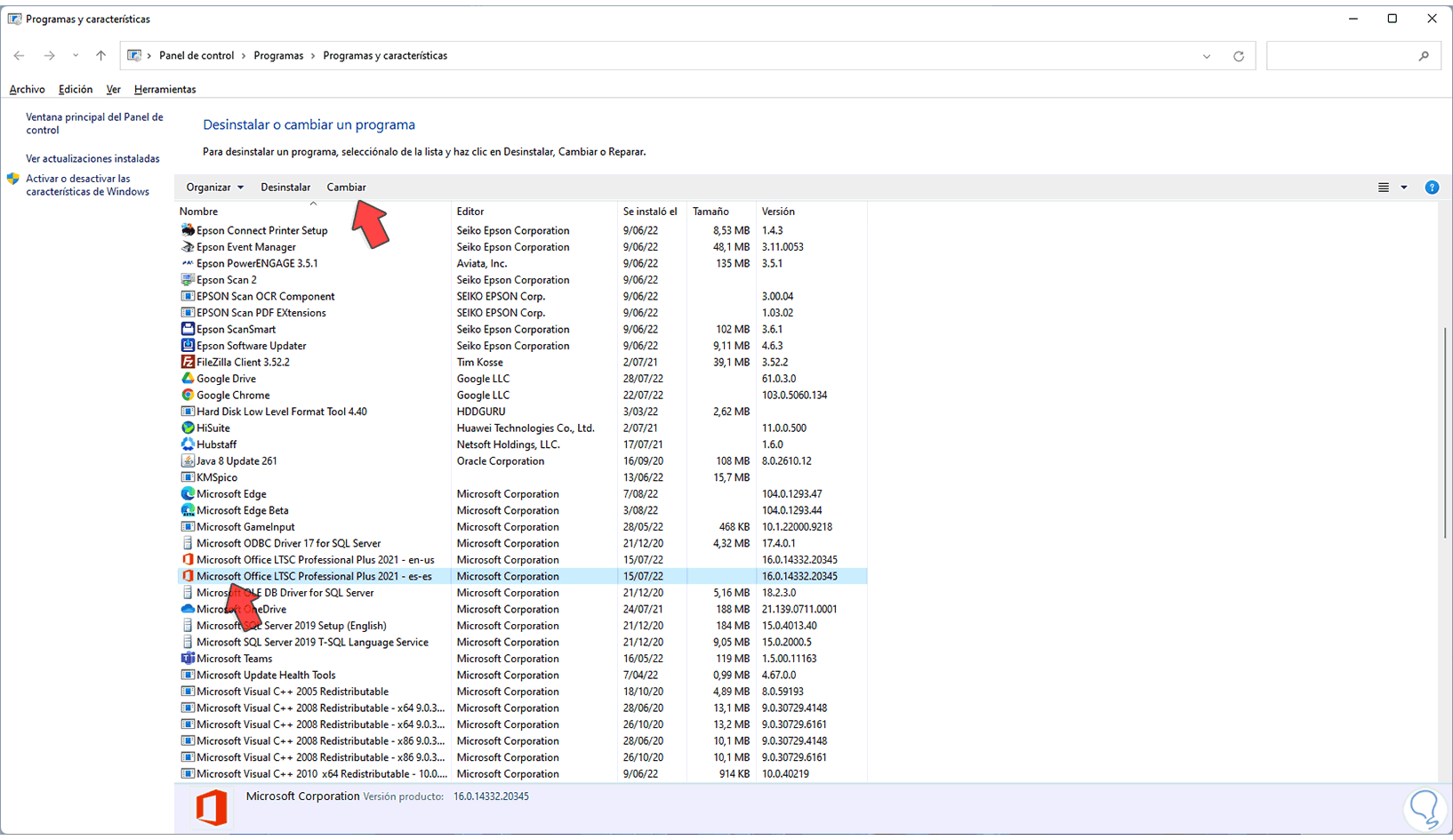Click the Epson Connect Printer Setup icon

click(x=188, y=230)
